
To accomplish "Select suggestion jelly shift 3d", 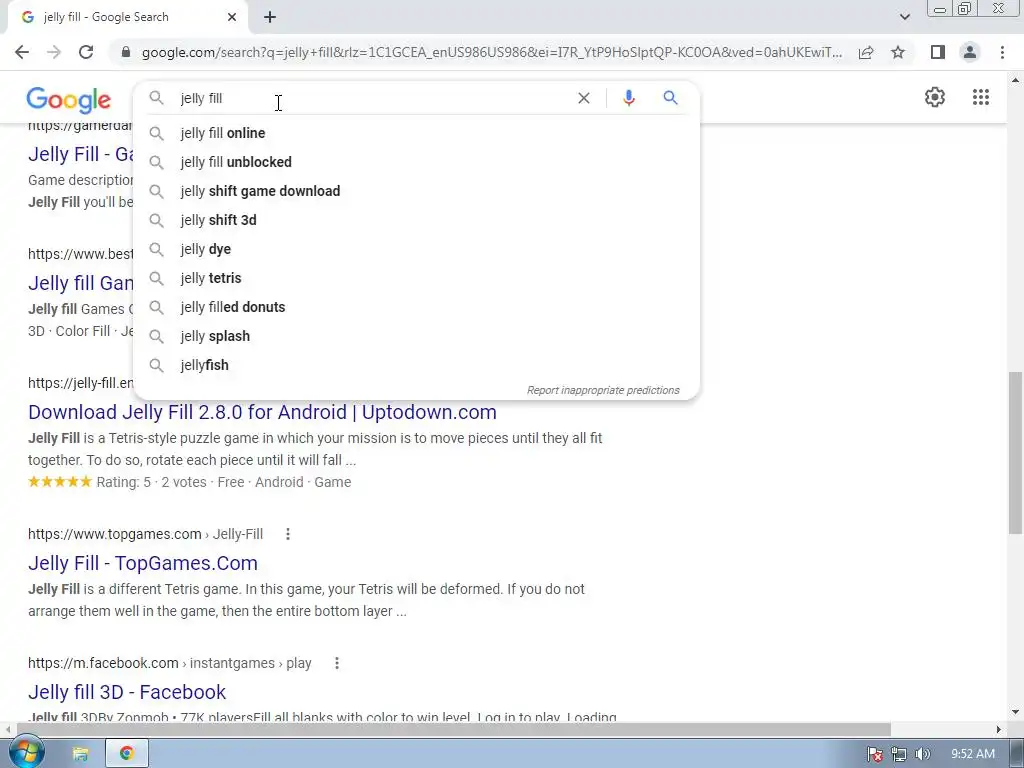I will [416, 220].
